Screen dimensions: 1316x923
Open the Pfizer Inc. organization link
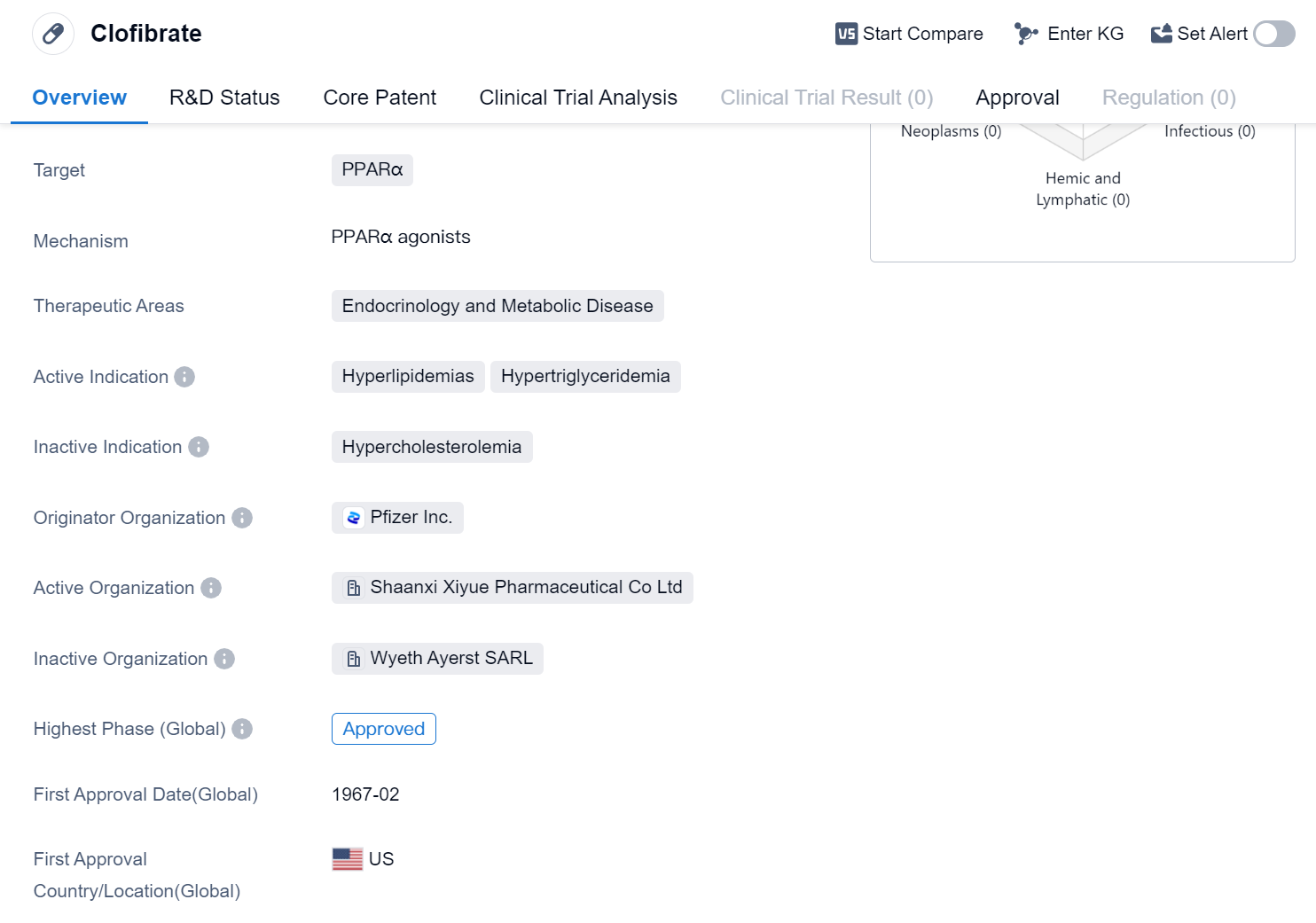coord(411,517)
